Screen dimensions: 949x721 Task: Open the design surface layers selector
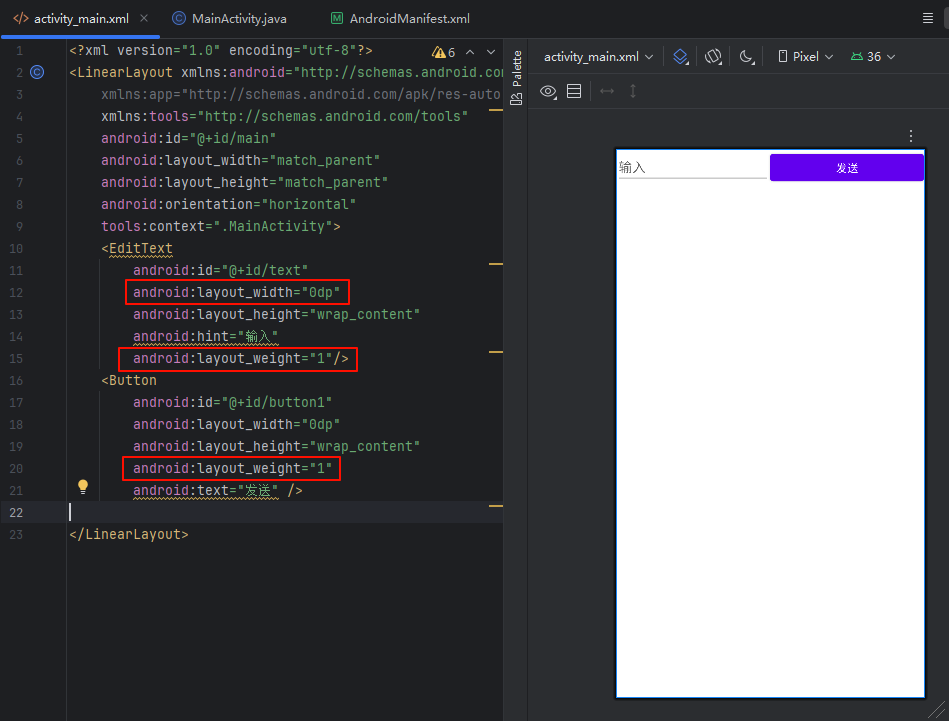click(681, 57)
